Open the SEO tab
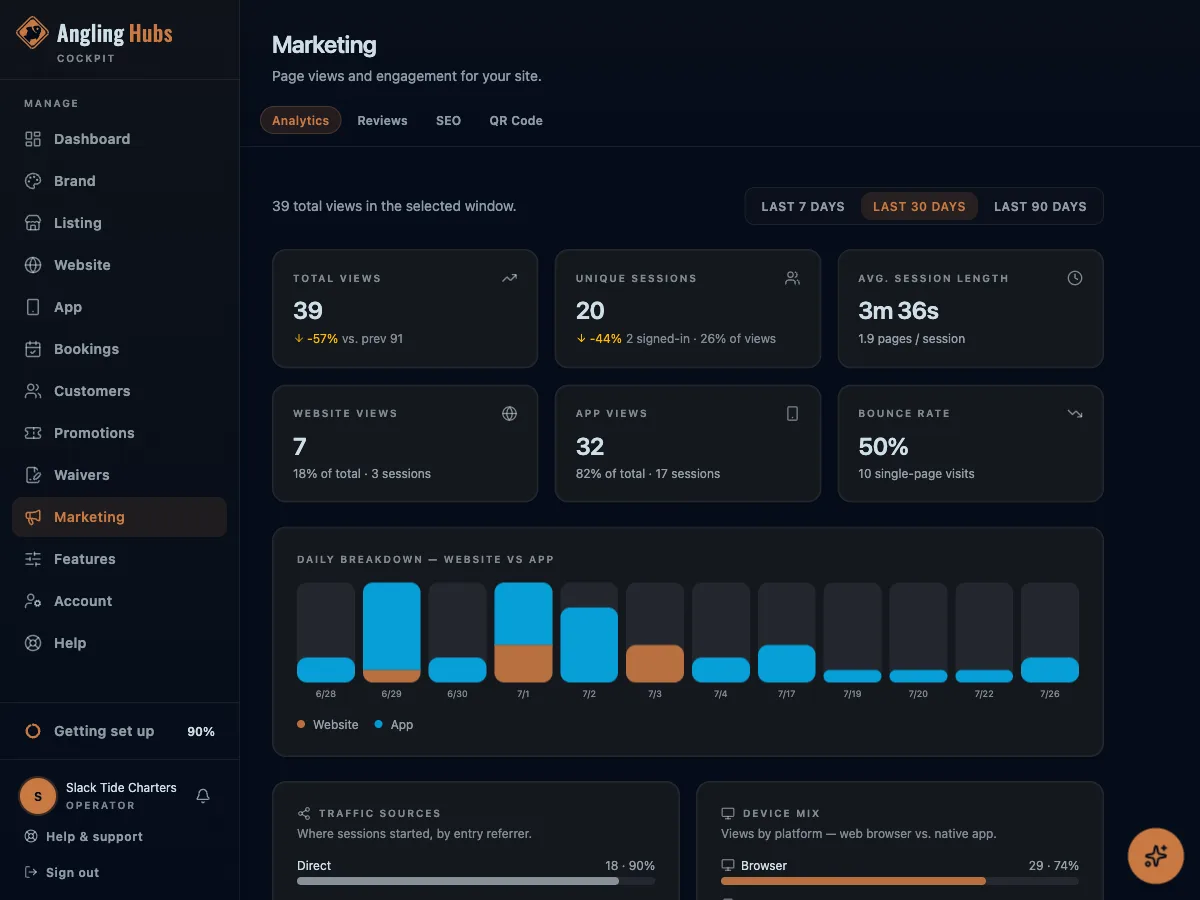 pos(448,120)
